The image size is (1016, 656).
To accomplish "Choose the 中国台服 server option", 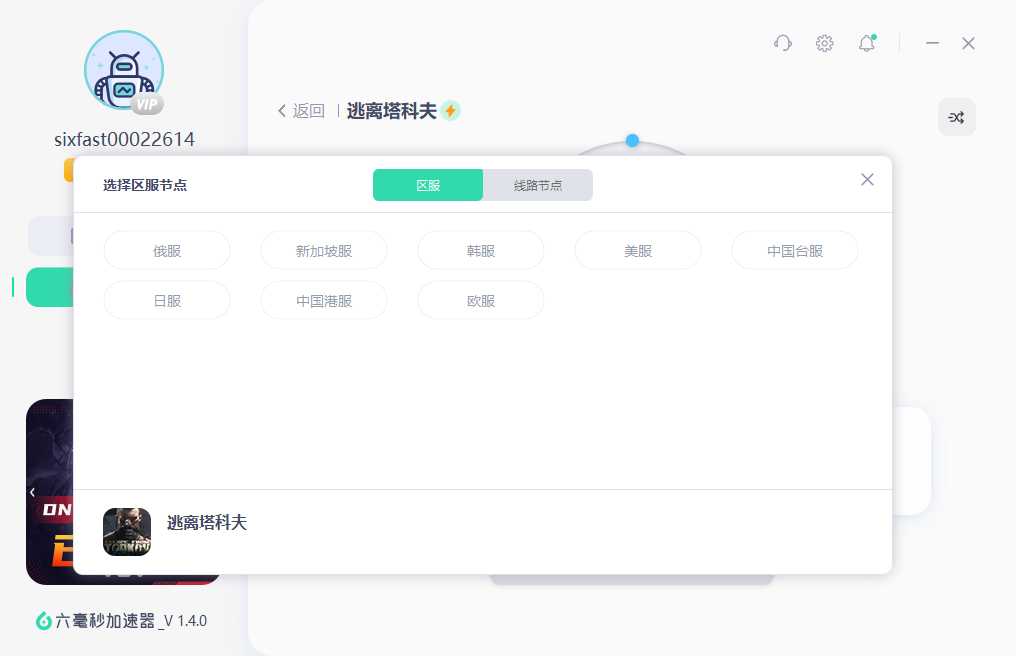I will (795, 251).
